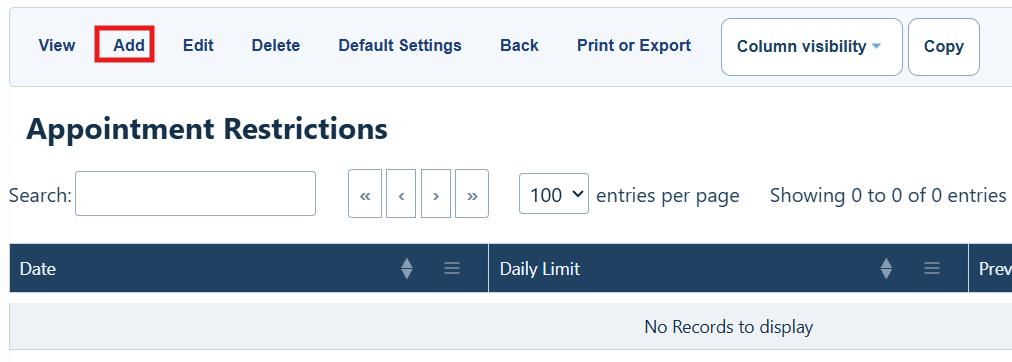Open Default Settings
Screen dimensions: 1012x362
400,45
